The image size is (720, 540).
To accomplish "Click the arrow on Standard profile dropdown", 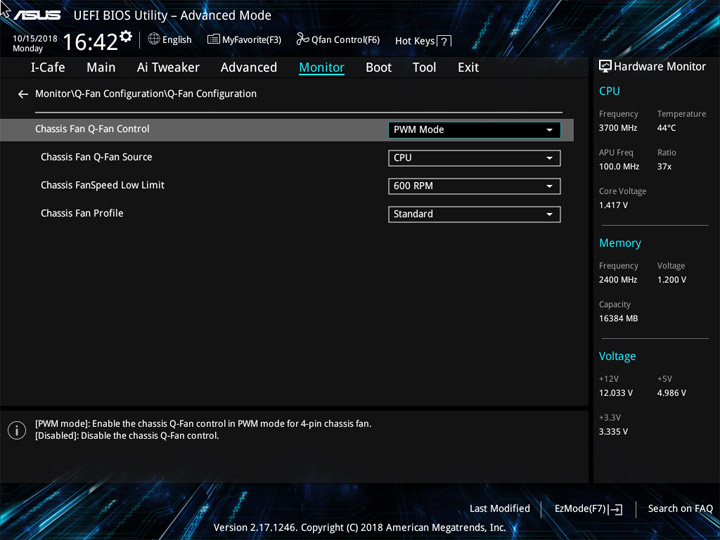I will pos(549,214).
